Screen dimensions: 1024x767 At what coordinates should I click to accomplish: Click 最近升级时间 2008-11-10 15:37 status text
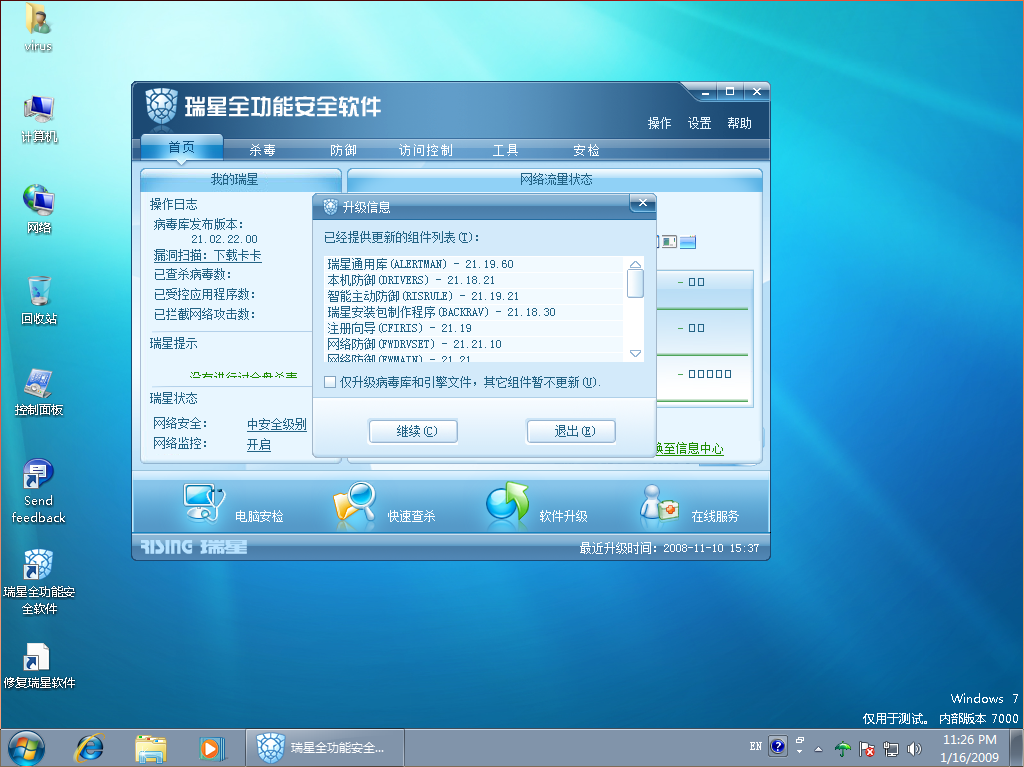pyautogui.click(x=669, y=548)
